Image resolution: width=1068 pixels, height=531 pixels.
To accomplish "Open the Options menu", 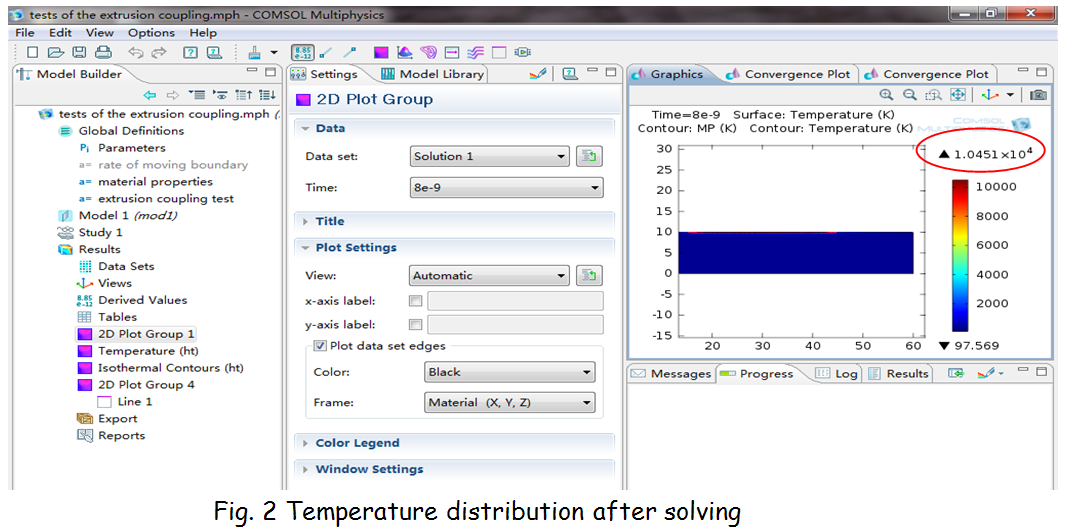I will [151, 33].
